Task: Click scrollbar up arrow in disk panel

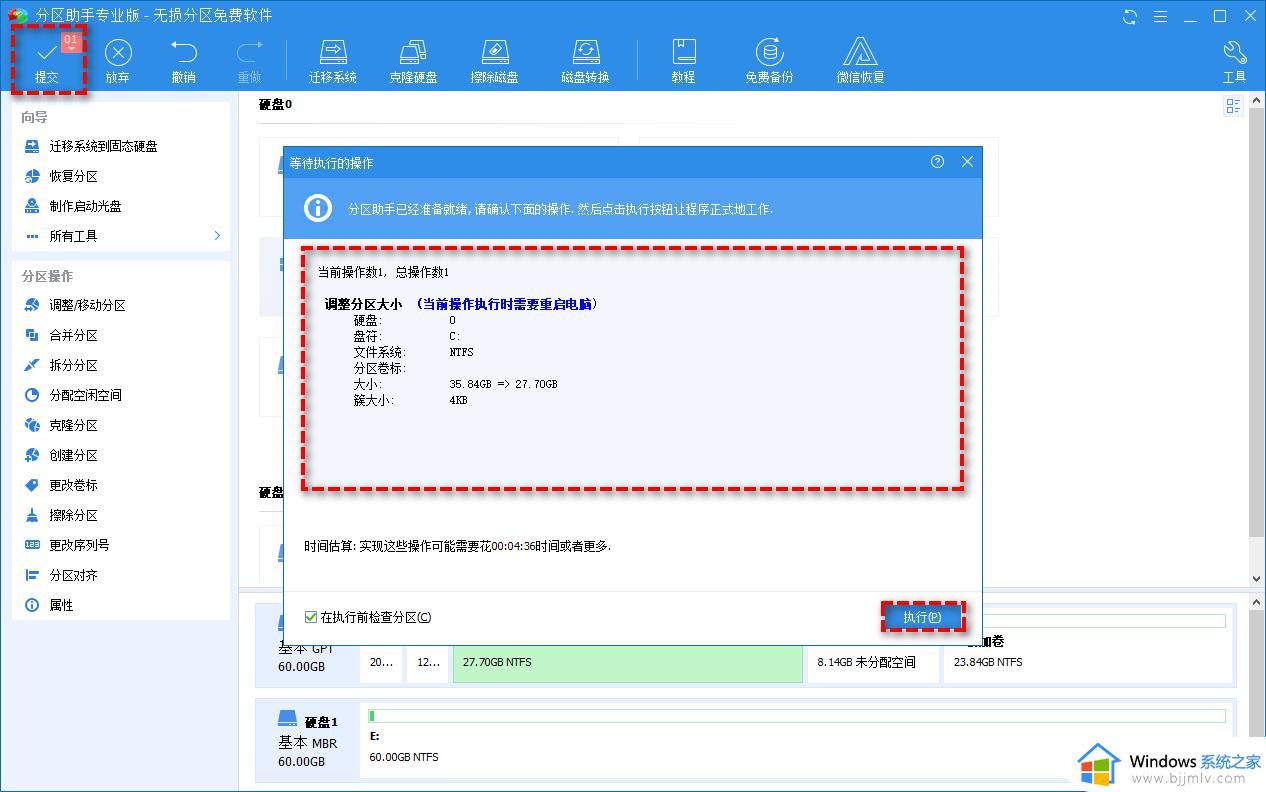Action: [1257, 100]
